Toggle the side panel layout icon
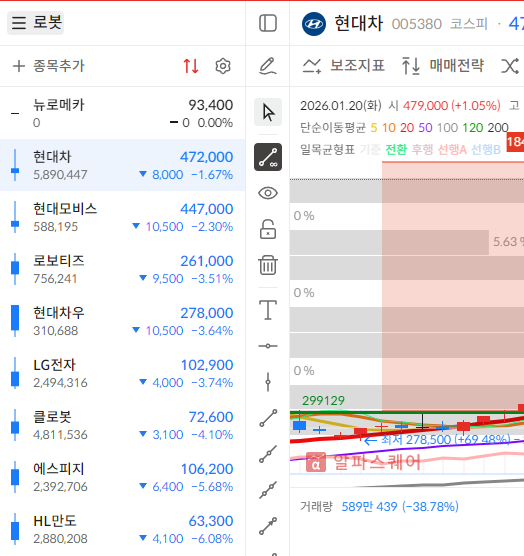524x556 pixels. pyautogui.click(x=268, y=23)
